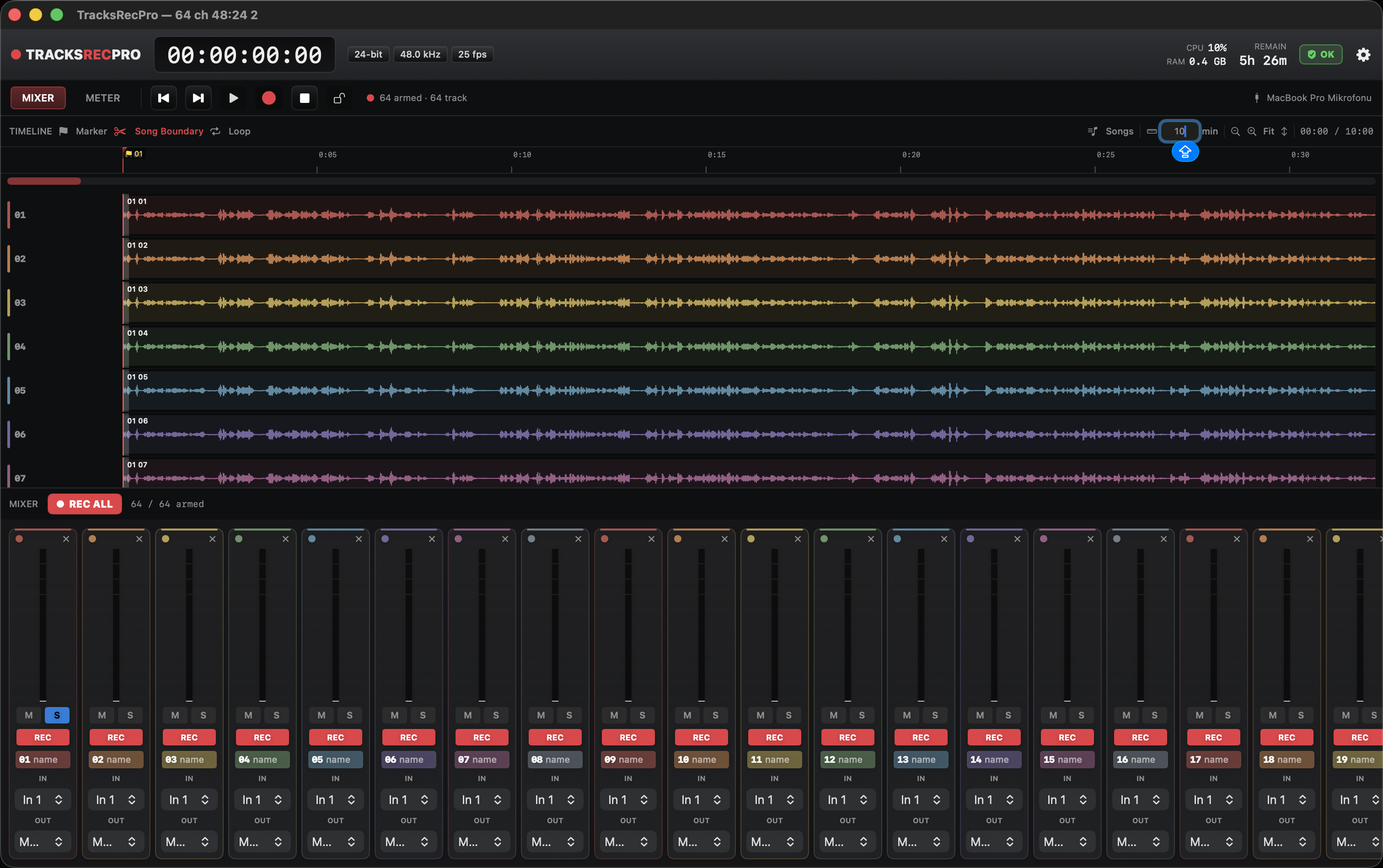Image resolution: width=1383 pixels, height=868 pixels.
Task: Open the In 1 input dropdown on channel 04
Action: coord(263,800)
